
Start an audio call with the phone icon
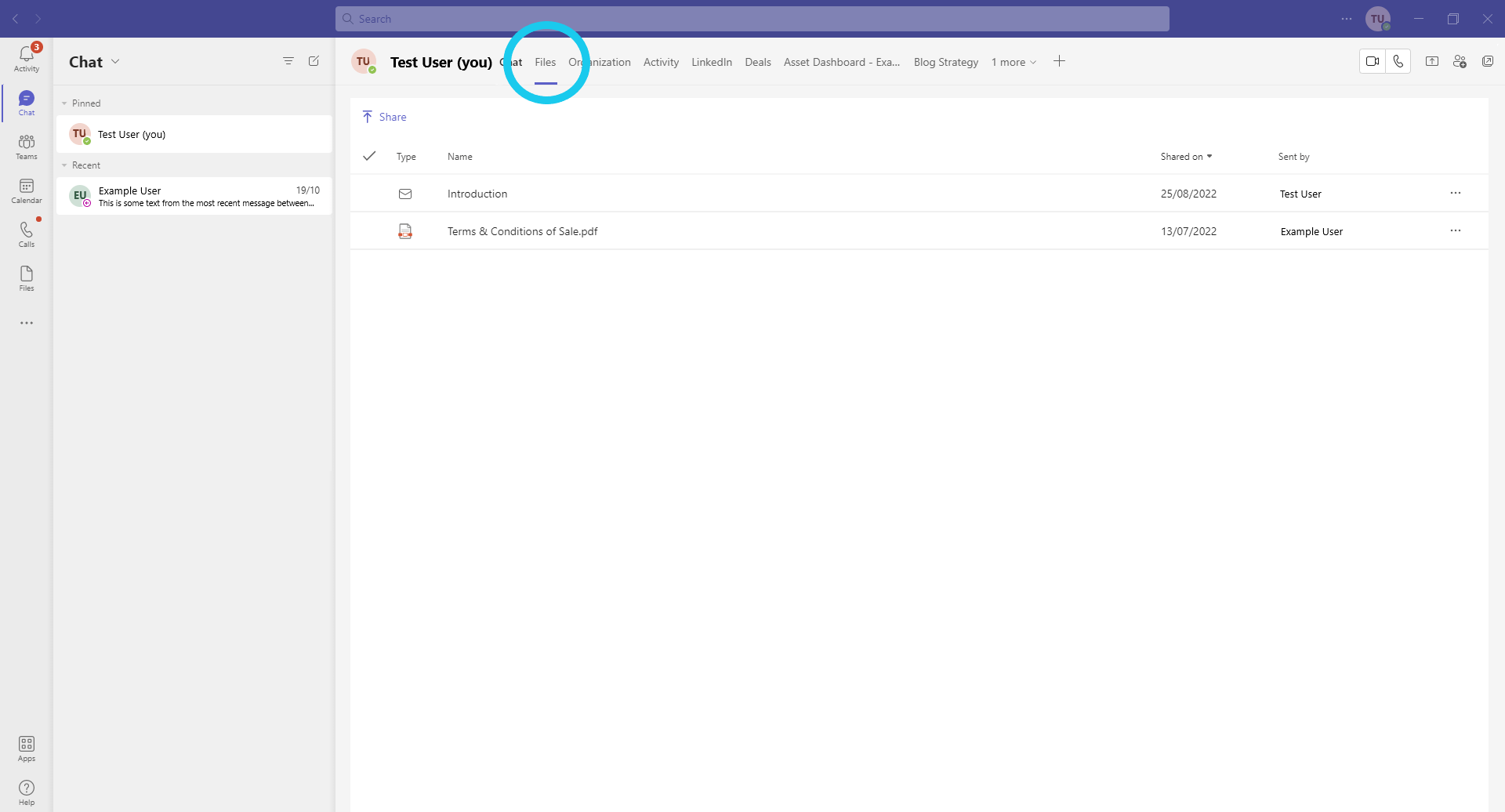pos(1398,61)
